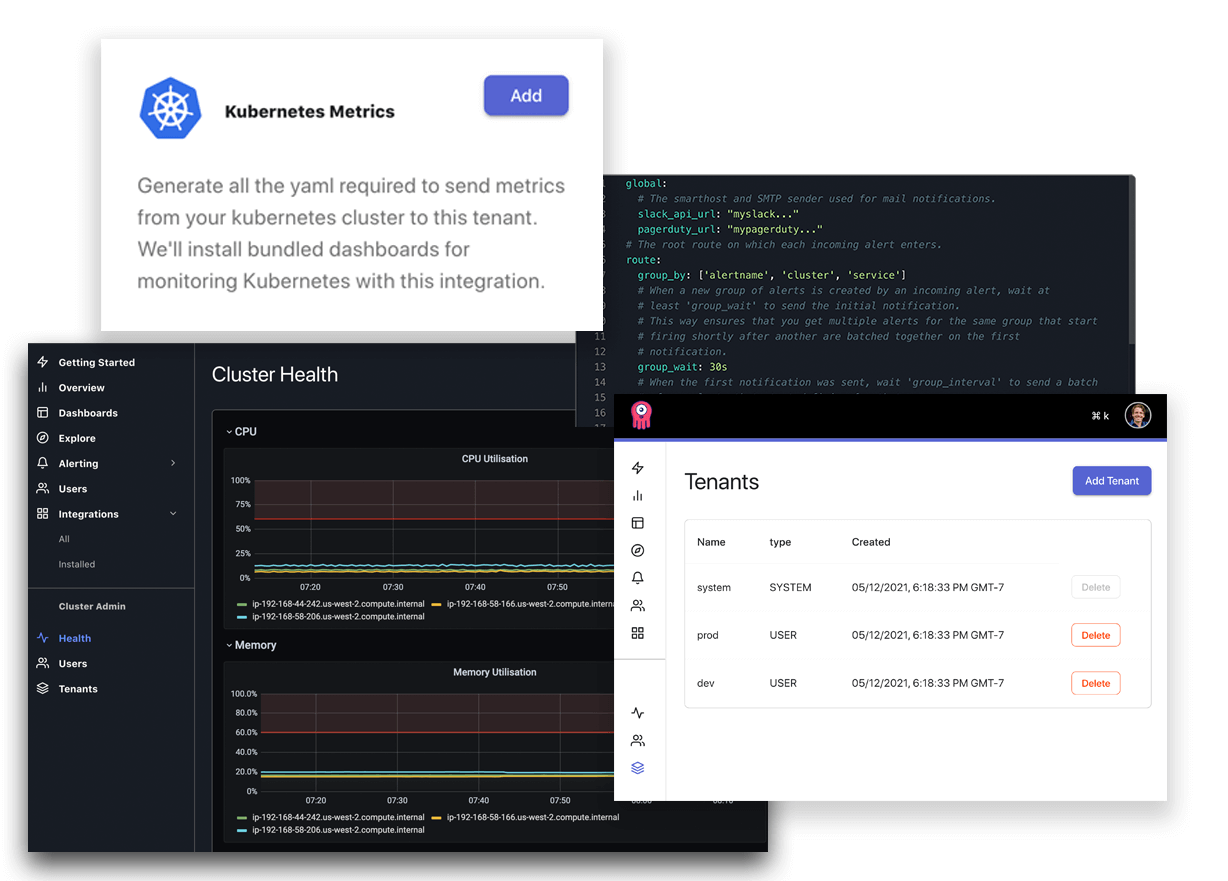Select the dev tenant name cell
The height and width of the screenshot is (881, 1228).
706,683
